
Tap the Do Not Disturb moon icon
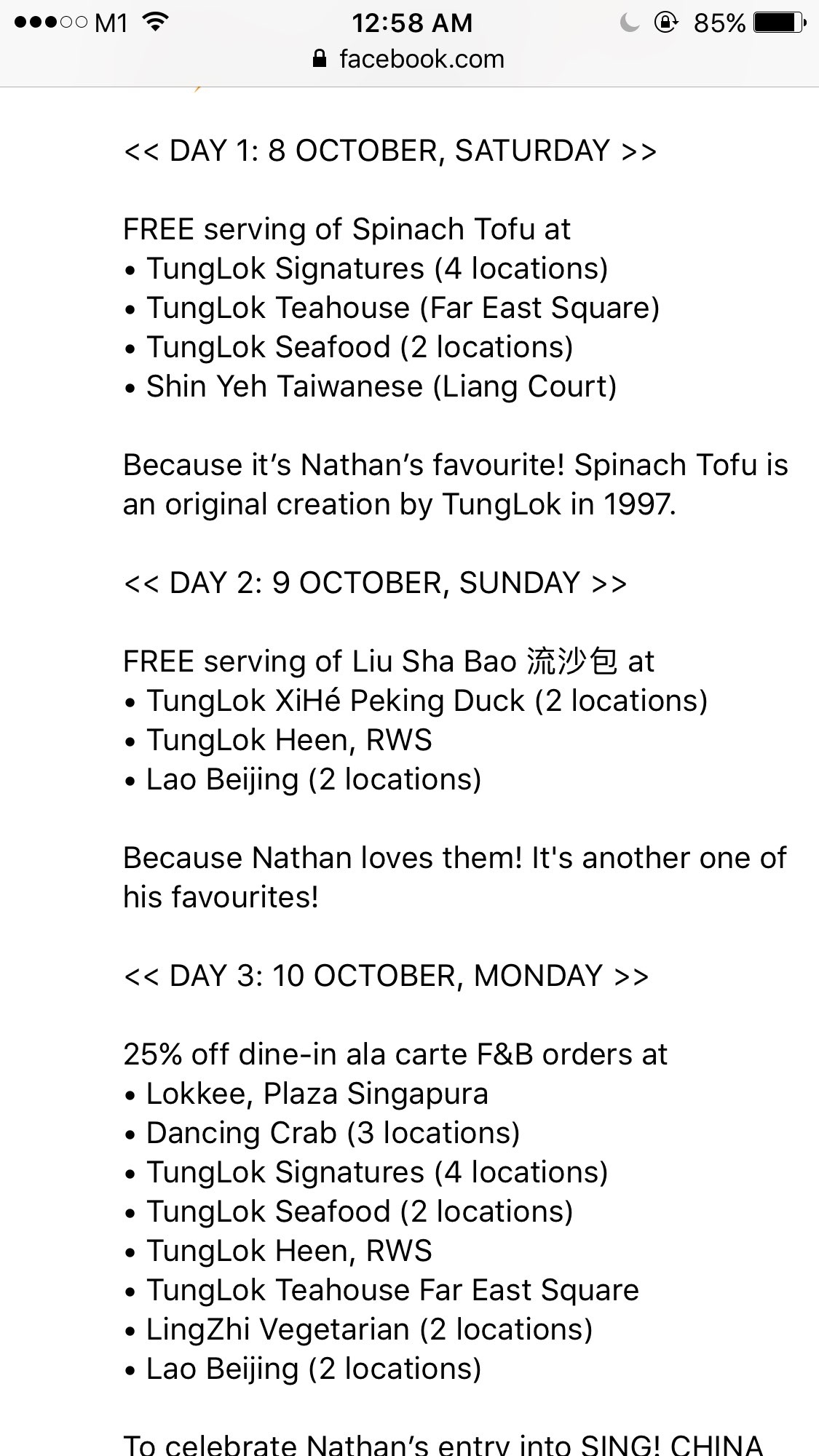click(630, 23)
